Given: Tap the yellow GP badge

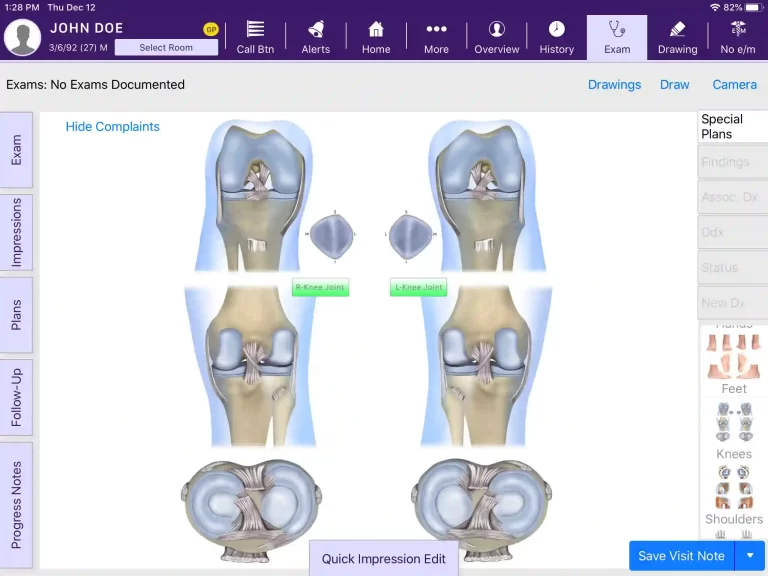Looking at the screenshot, I should click(211, 29).
